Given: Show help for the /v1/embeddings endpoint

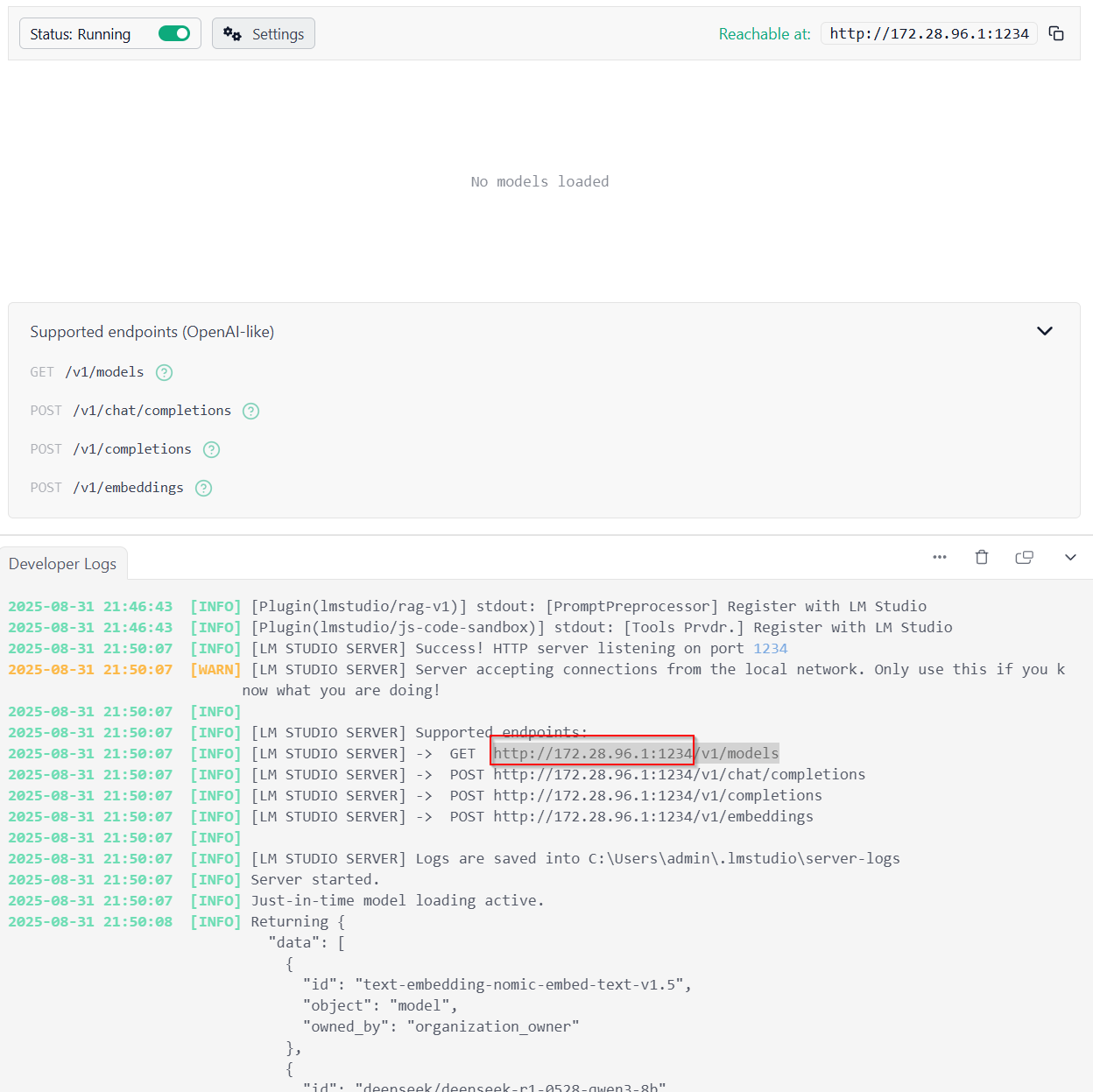Looking at the screenshot, I should tap(203, 488).
